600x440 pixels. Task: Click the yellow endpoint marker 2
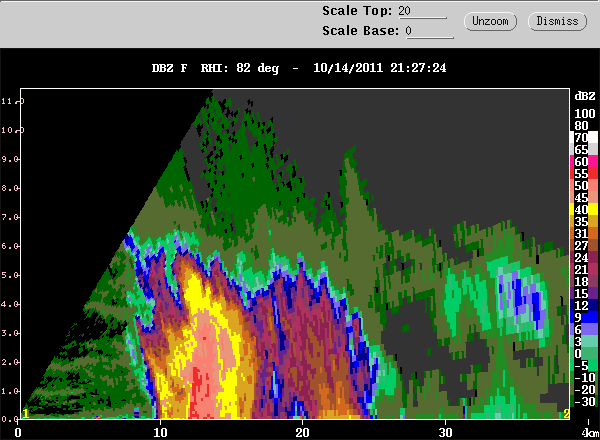coord(566,413)
